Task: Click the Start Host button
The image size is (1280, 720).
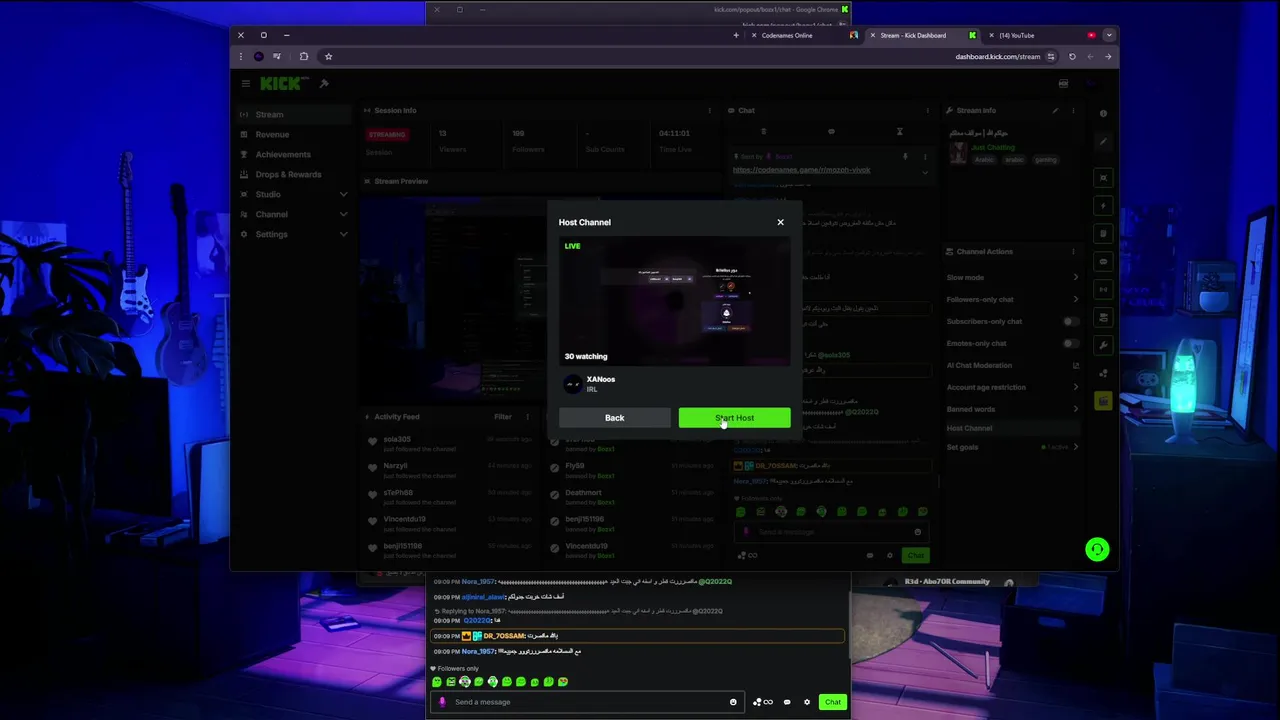Action: click(x=734, y=418)
